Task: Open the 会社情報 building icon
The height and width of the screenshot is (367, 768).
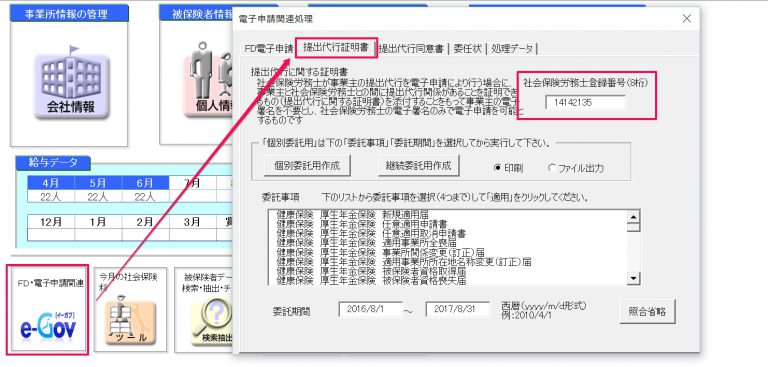Action: 71,86
